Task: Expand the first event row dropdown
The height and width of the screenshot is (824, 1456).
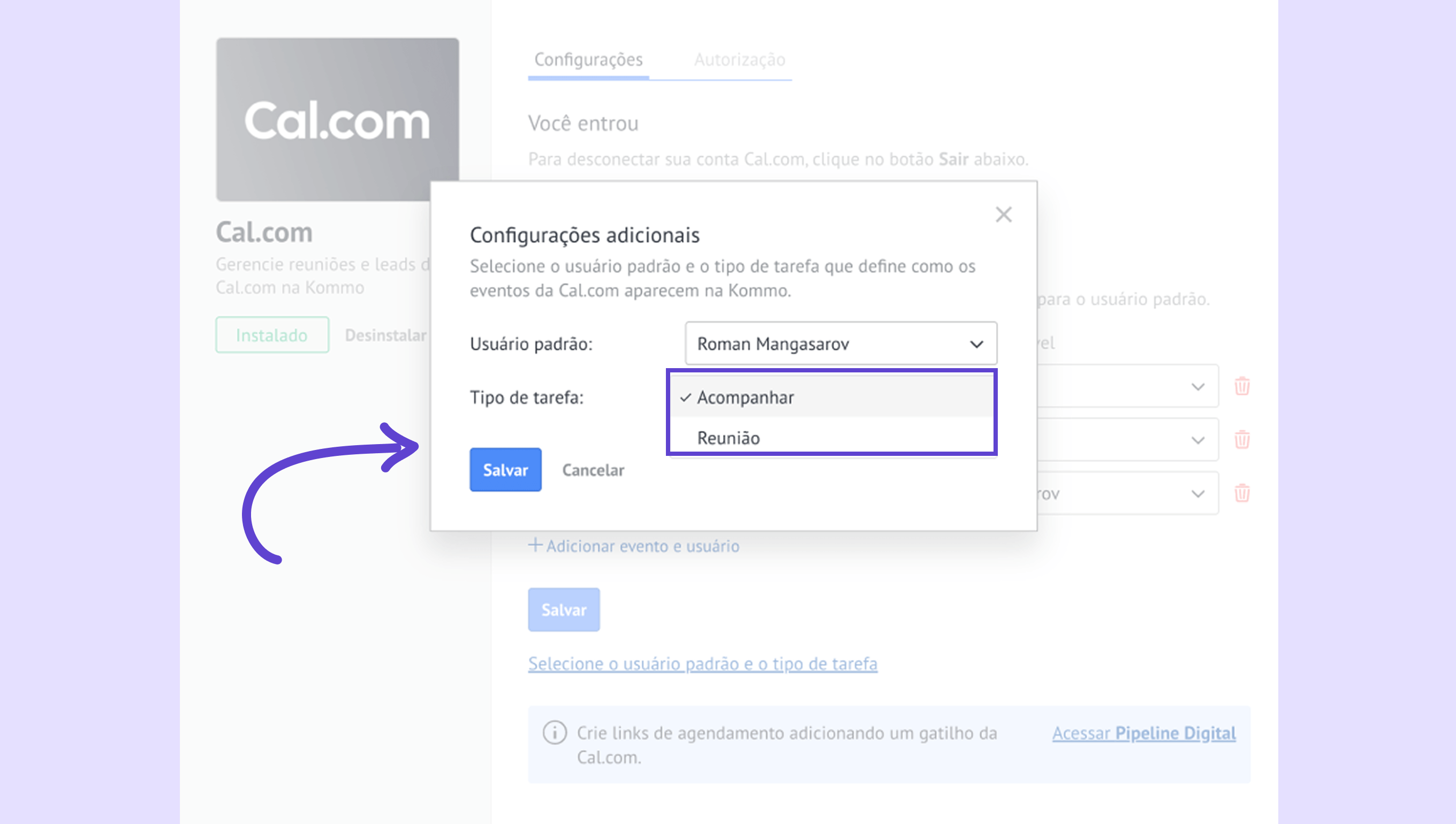Action: [x=1197, y=387]
